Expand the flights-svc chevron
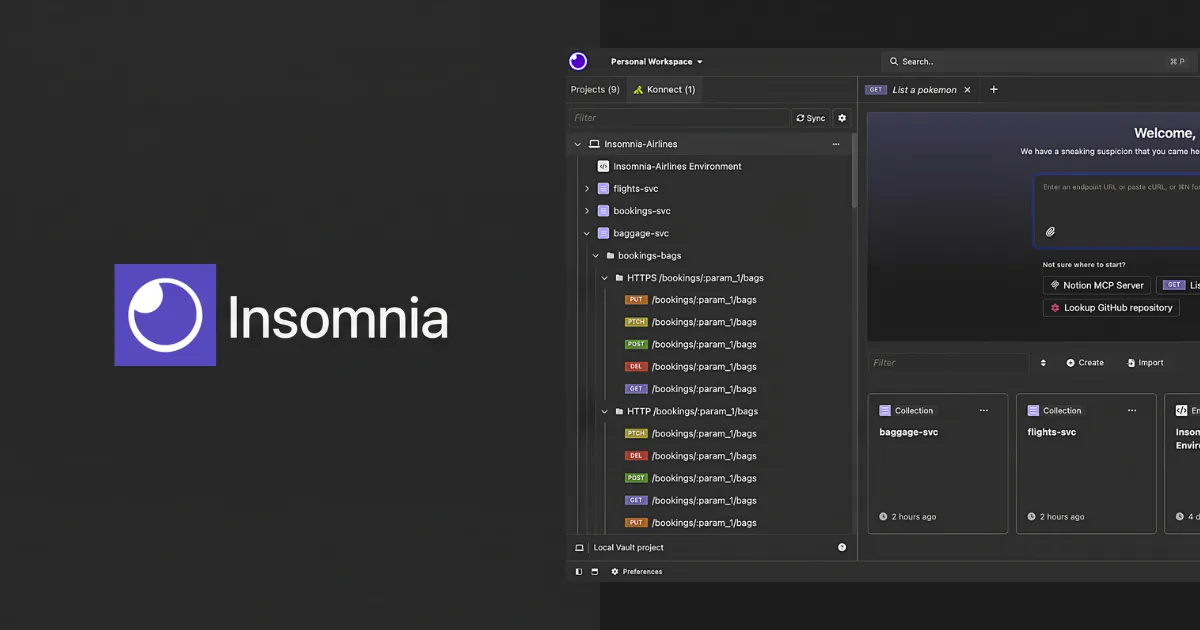Image resolution: width=1200 pixels, height=630 pixels. point(587,189)
